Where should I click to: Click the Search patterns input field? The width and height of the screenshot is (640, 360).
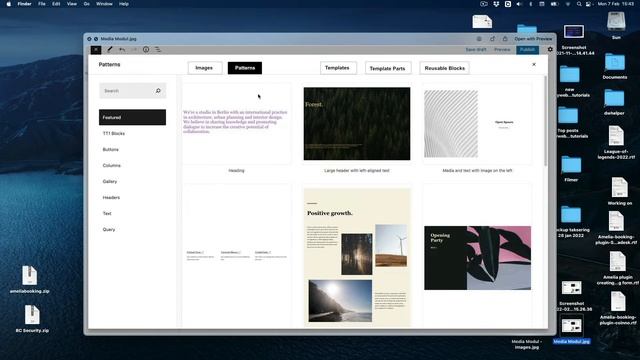[132, 91]
